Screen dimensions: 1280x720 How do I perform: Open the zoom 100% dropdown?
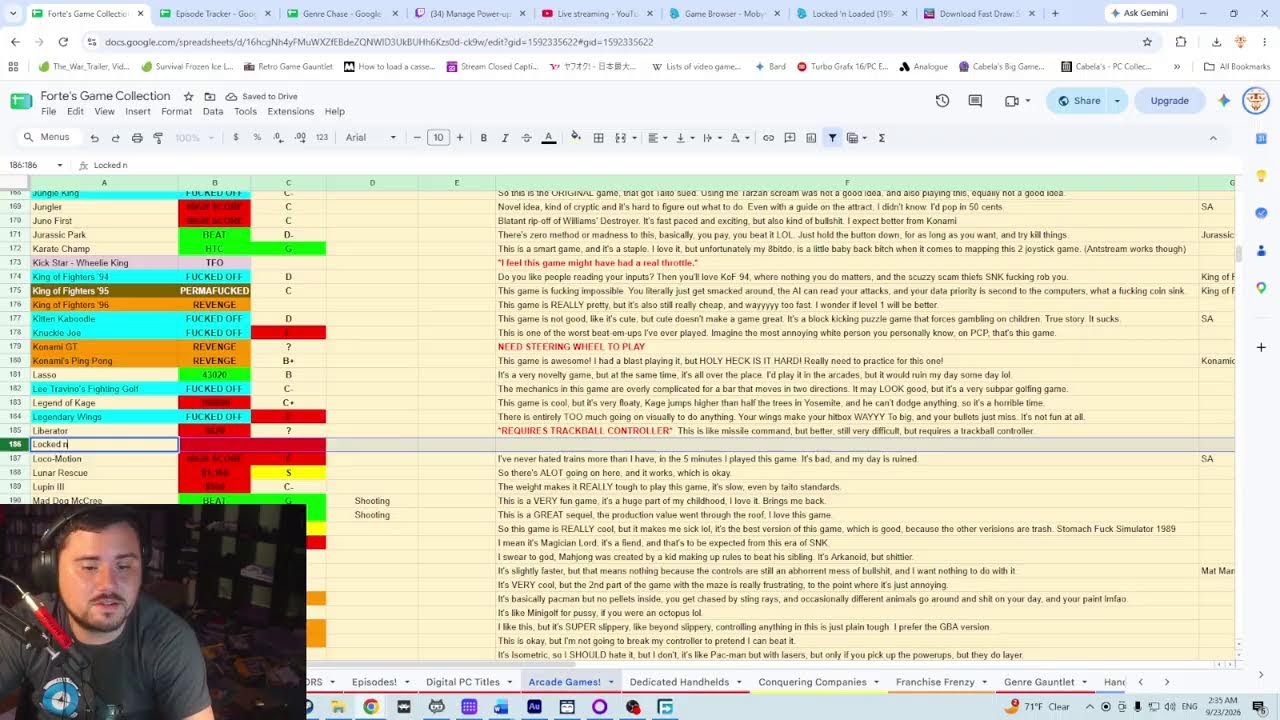194,138
